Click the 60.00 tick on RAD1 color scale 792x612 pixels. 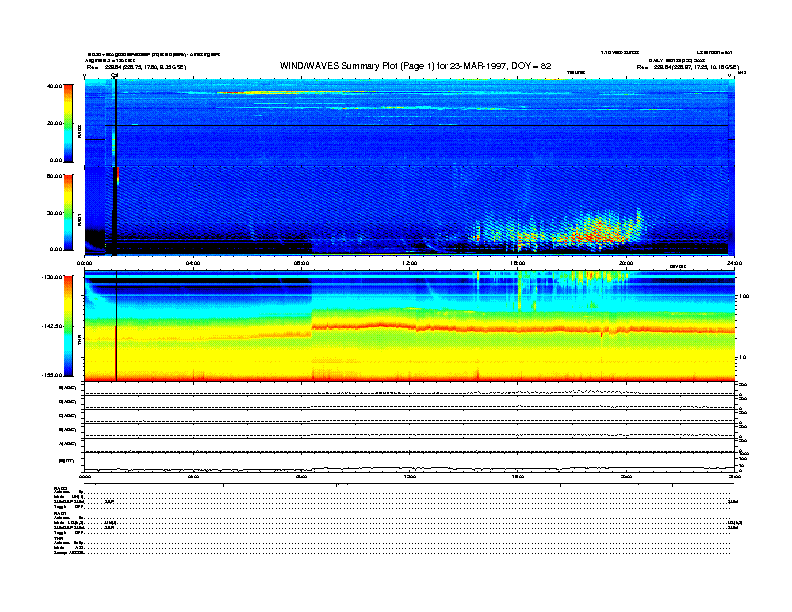[54, 176]
